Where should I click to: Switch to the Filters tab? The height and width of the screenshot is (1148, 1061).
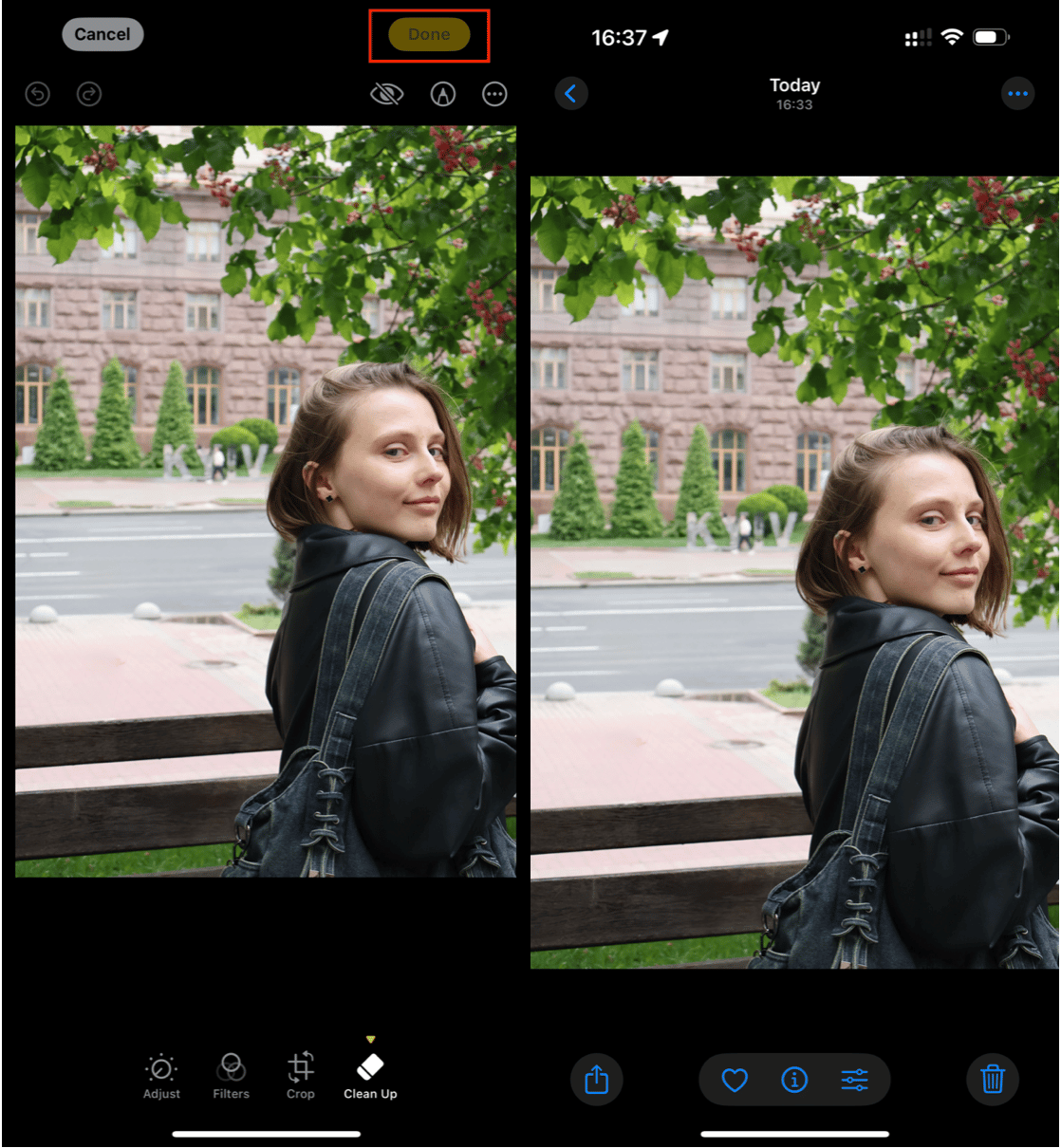[231, 1076]
